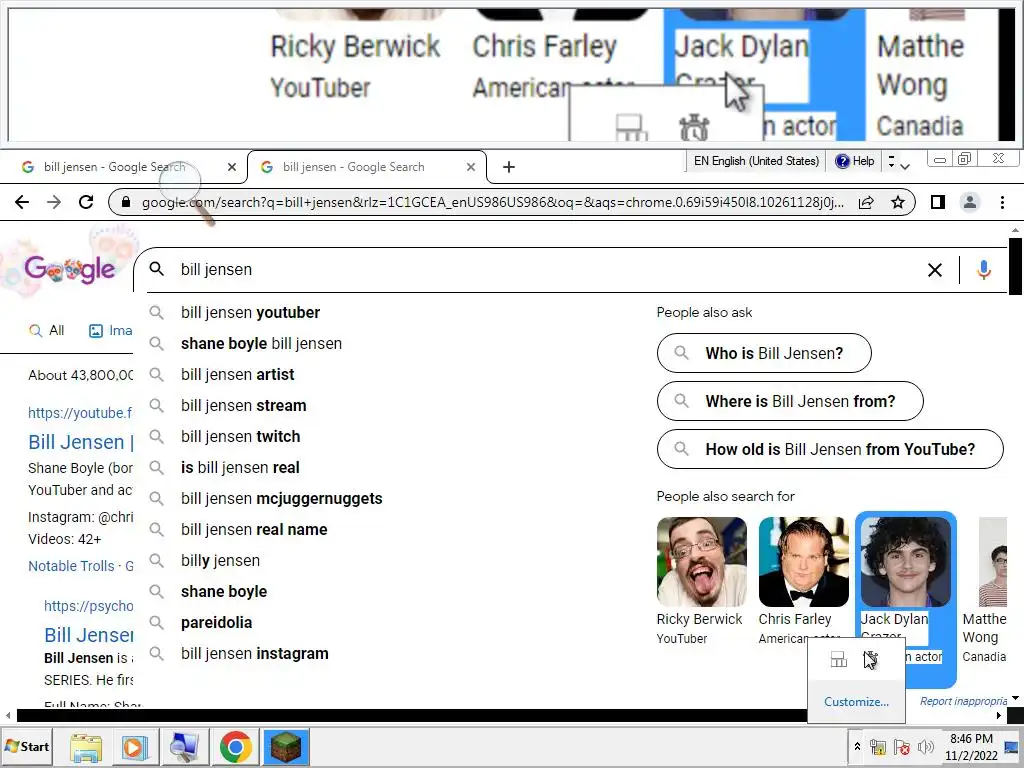Share this page using the share icon
1024x768 pixels.
pos(866,202)
